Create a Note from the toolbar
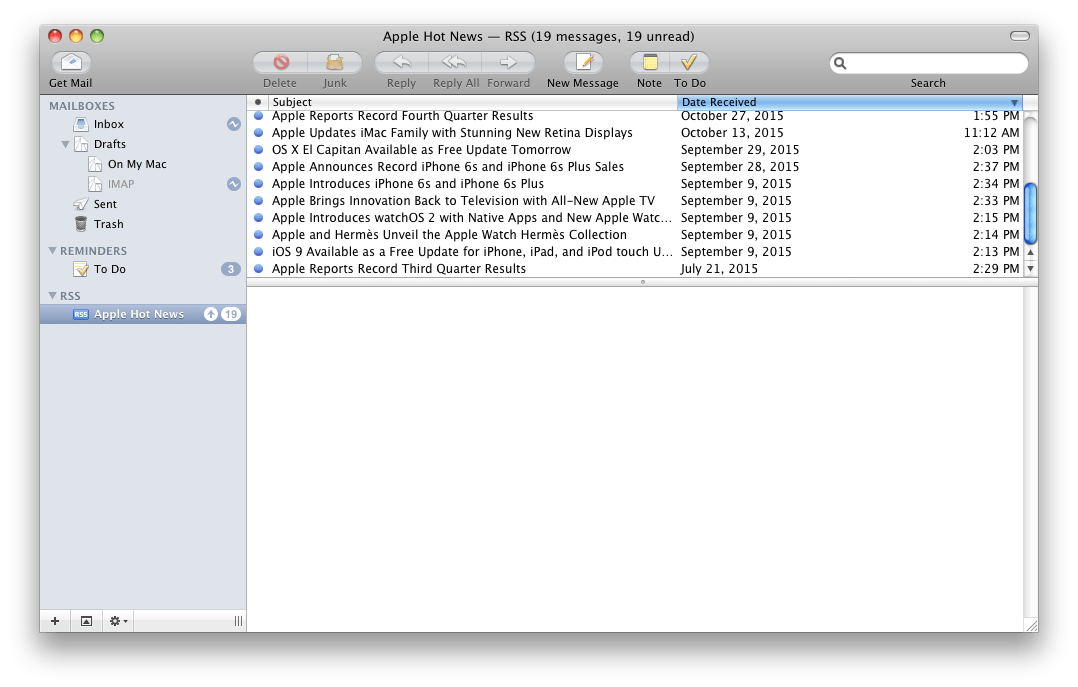 pos(650,63)
